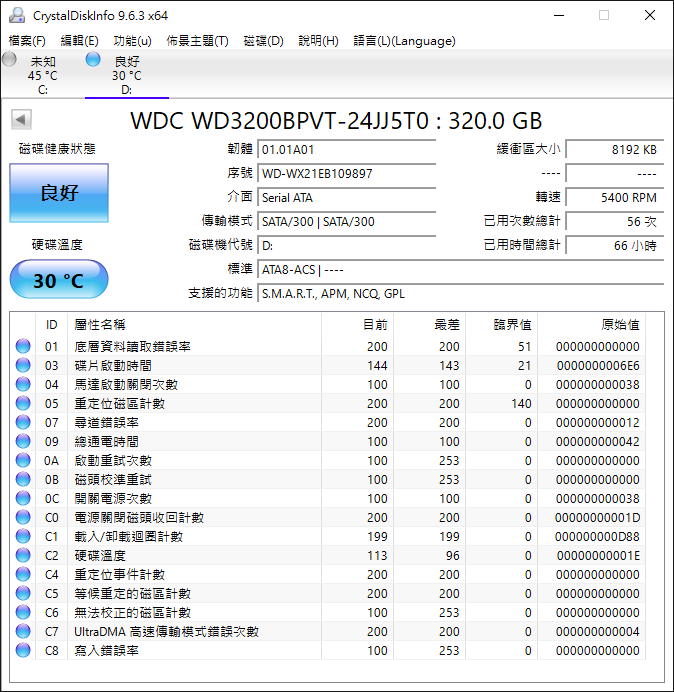Click status orb of attribute C8 寫入錯誤率
This screenshot has width=674, height=692.
click(23, 650)
